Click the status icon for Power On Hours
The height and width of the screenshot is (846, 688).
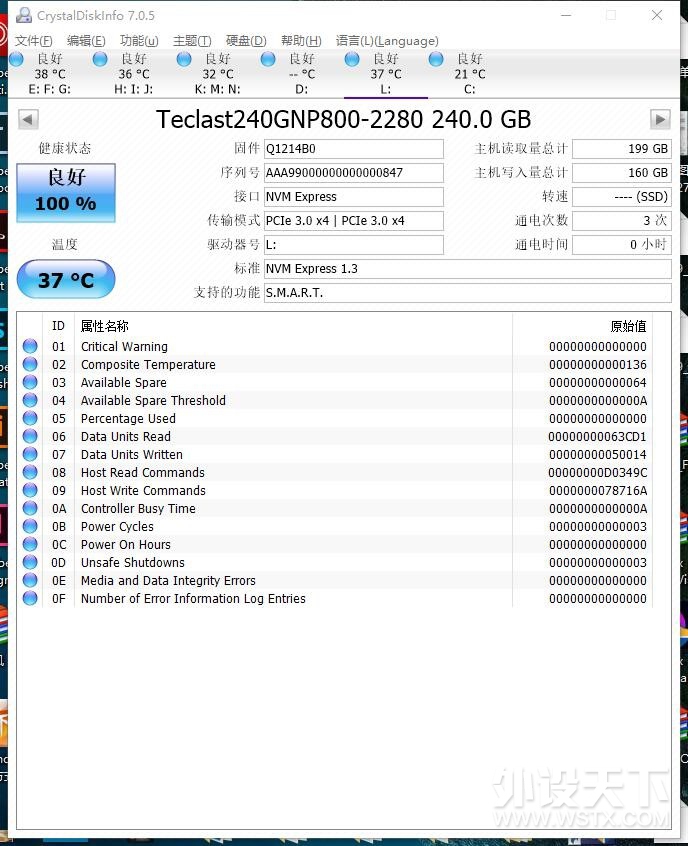pyautogui.click(x=30, y=544)
